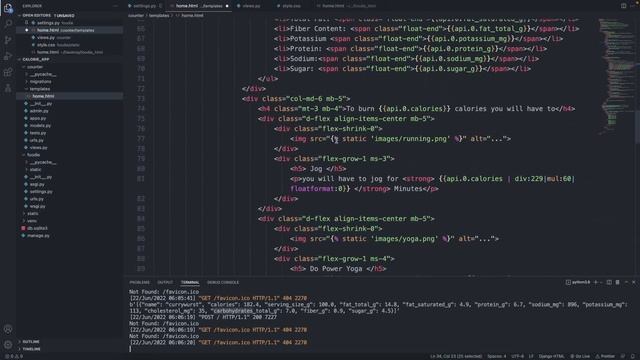Click the Django HTML language mode
The width and height of the screenshot is (640, 360).
point(551,356)
